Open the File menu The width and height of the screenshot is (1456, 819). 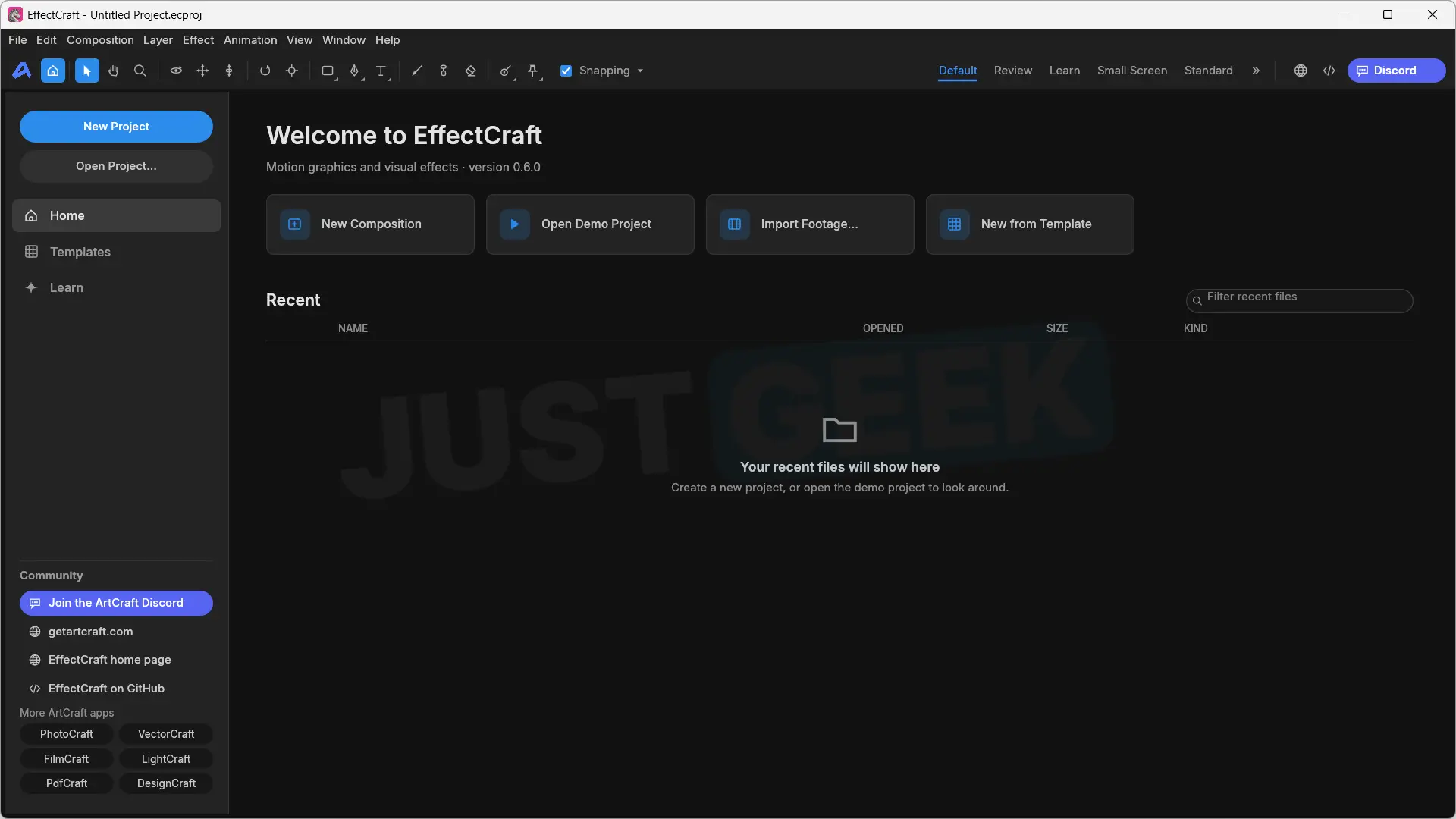tap(17, 40)
